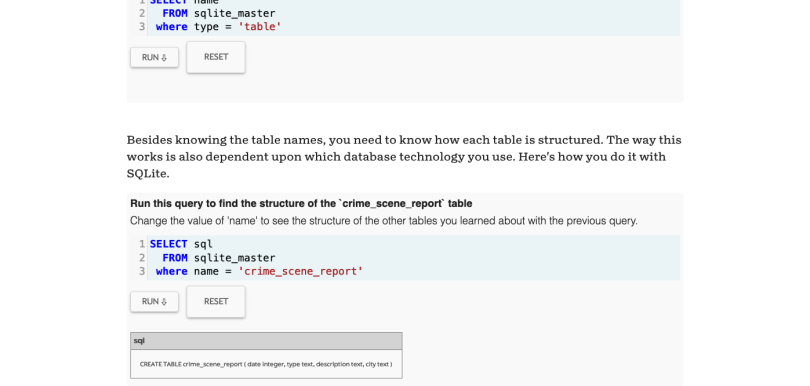Image resolution: width=810 pixels, height=386 pixels.
Task: Click the heading 'Run this query to find the structure'
Action: coord(301,204)
